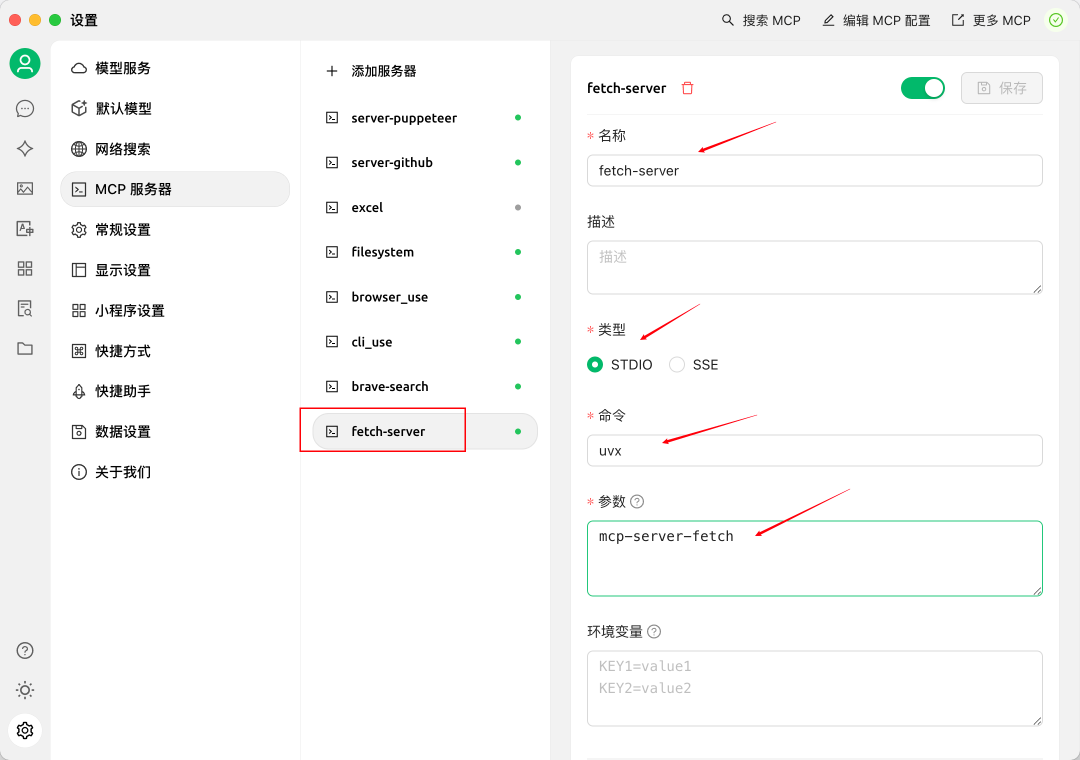1080x760 pixels.
Task: Open the 更多 MCP option
Action: pos(990,20)
